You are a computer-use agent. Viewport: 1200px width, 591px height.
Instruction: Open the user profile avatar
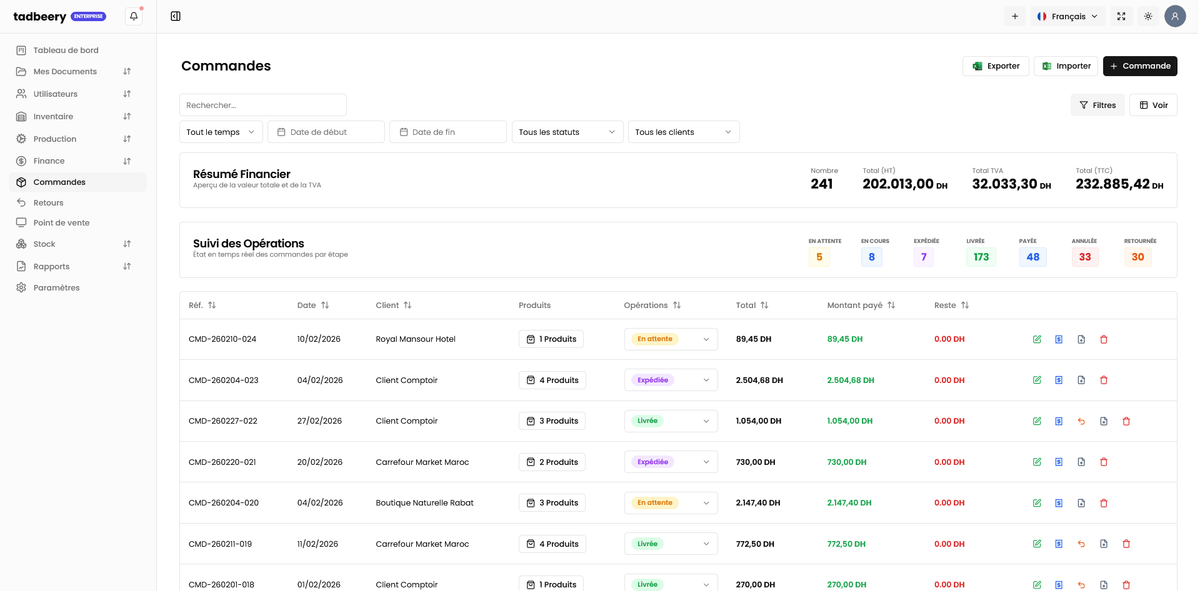click(x=1175, y=16)
